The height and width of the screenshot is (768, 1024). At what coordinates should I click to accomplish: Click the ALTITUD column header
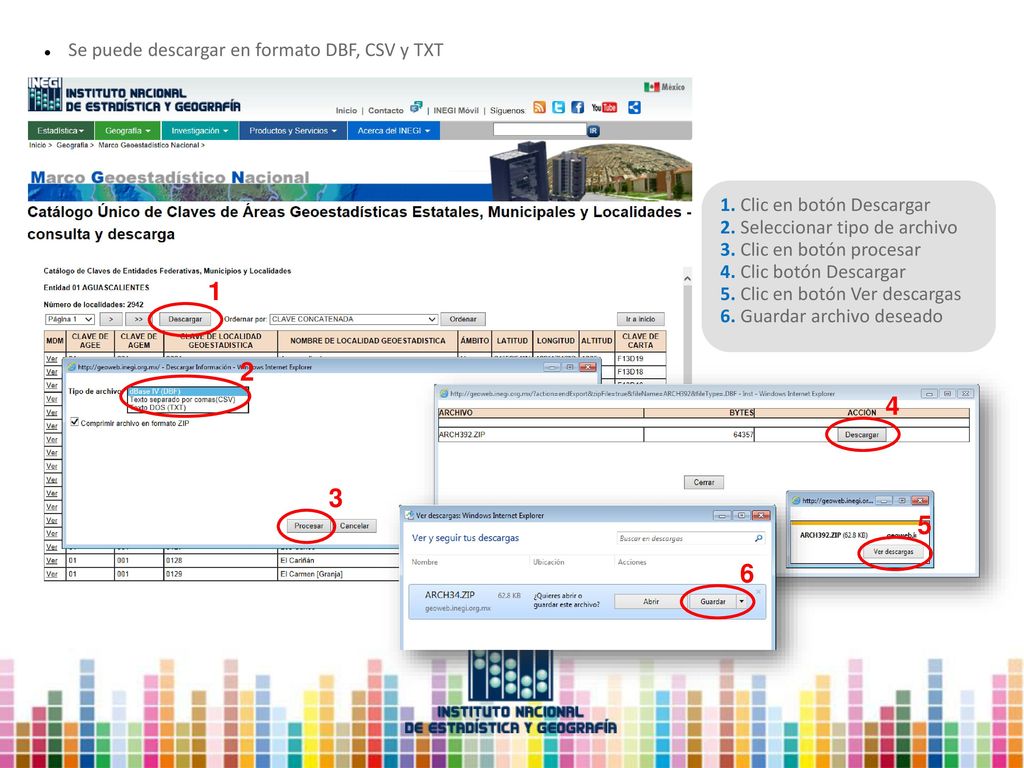tap(596, 341)
